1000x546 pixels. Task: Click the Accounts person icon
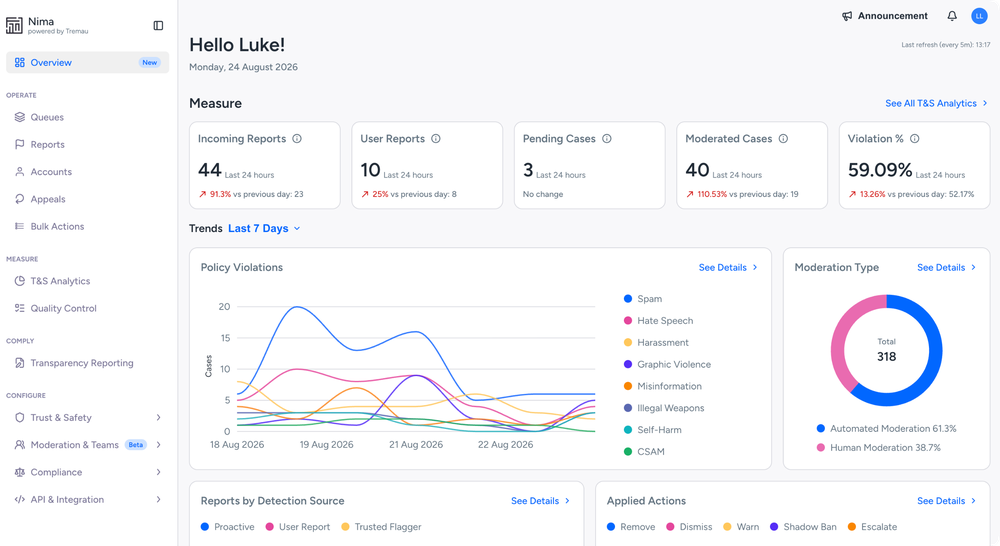point(20,172)
